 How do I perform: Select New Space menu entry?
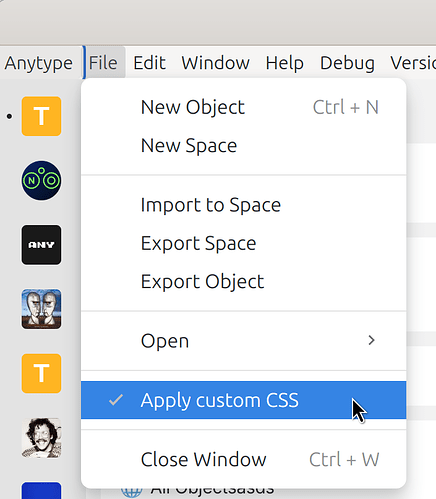(x=243, y=146)
